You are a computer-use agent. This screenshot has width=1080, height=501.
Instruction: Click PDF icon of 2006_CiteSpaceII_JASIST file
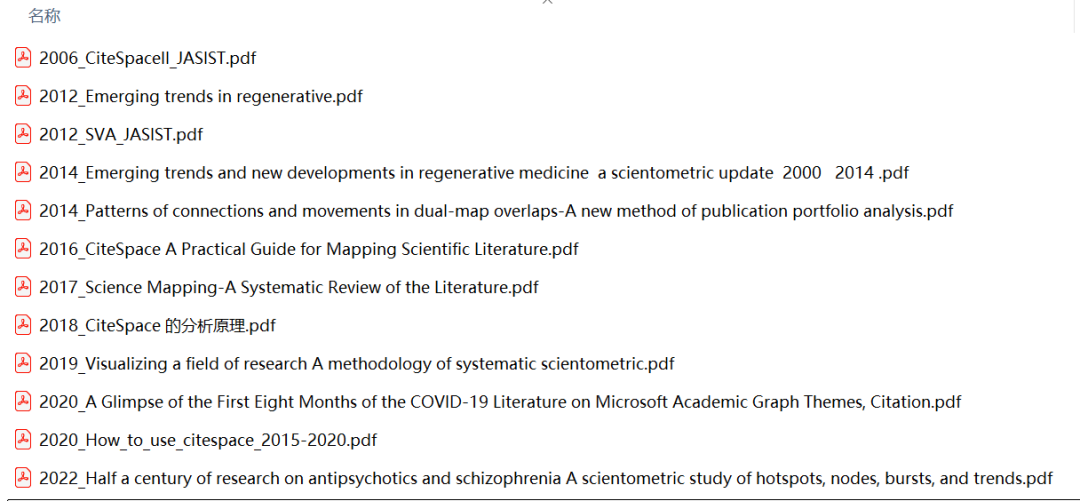[x=23, y=58]
